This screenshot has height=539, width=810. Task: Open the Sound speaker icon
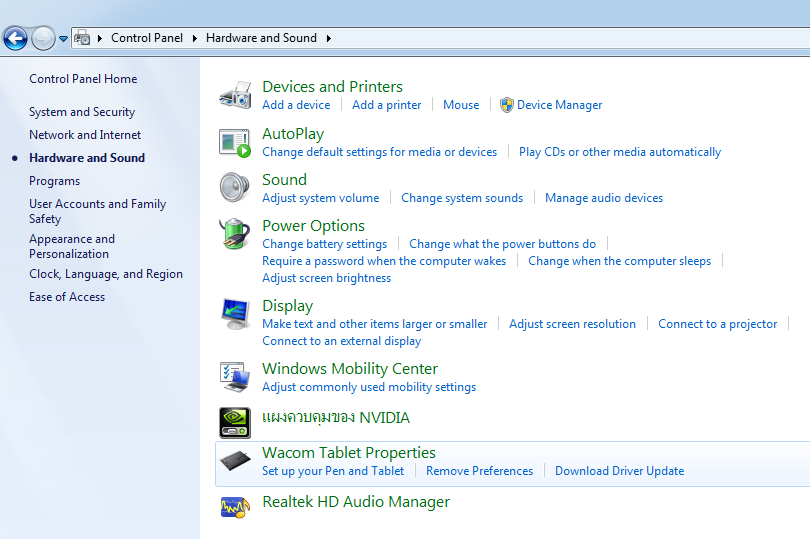pos(235,187)
